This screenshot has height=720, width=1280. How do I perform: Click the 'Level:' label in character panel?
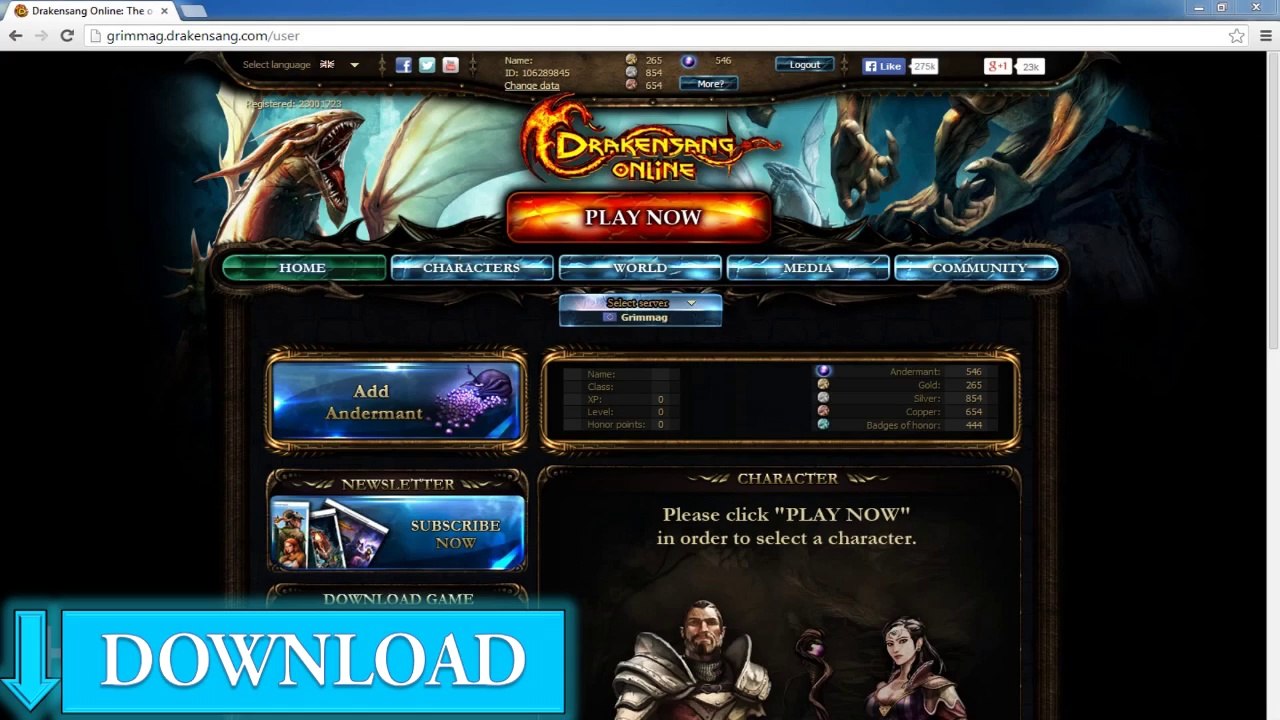coord(600,412)
